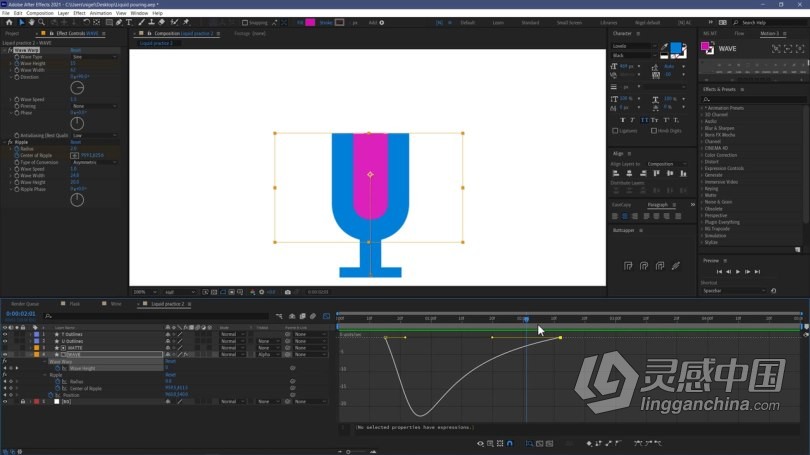Image resolution: width=810 pixels, height=455 pixels.
Task: Open the graph editor toggle icon
Action: 326,316
